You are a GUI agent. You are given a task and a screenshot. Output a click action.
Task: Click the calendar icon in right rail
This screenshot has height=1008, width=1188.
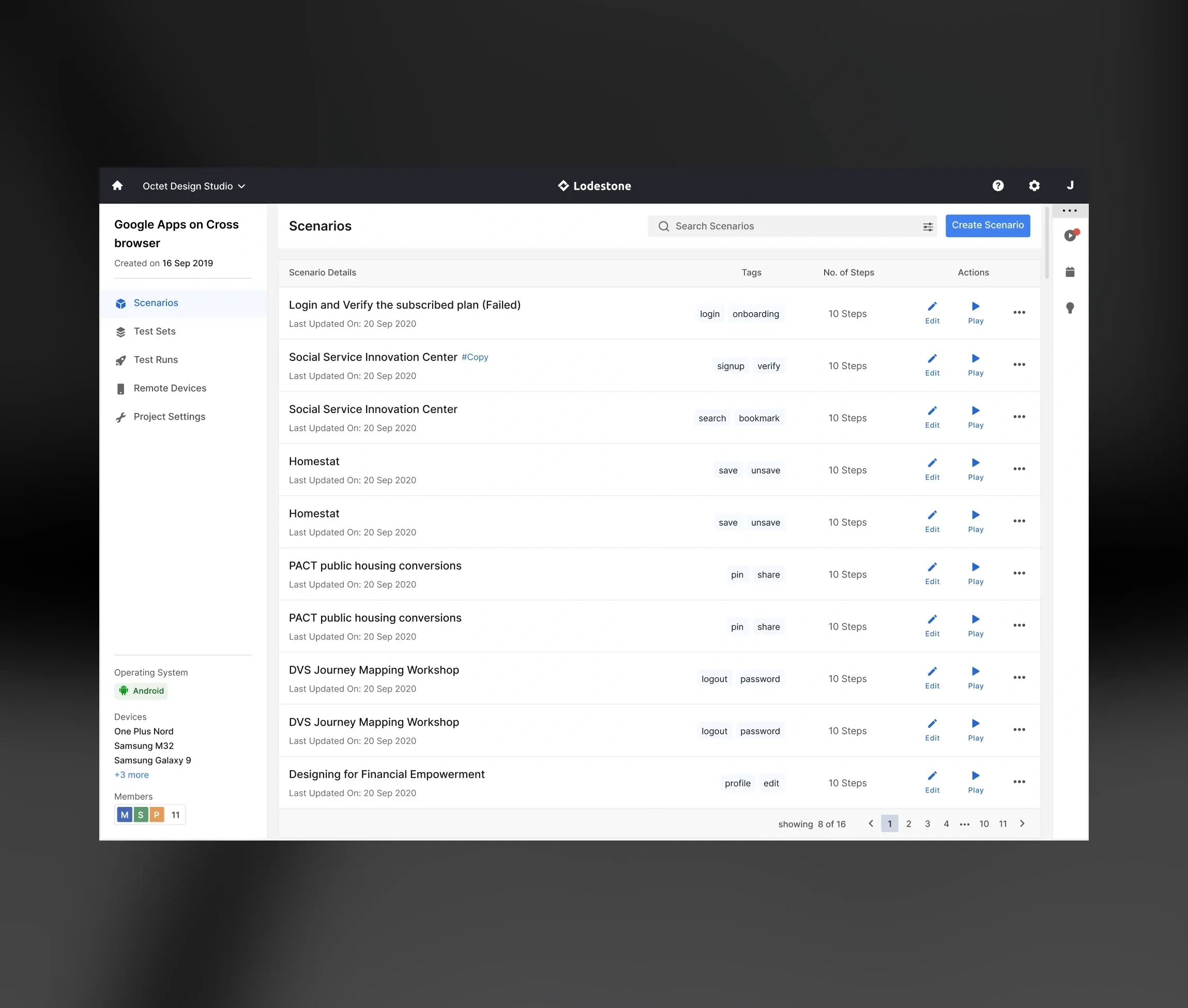click(1070, 272)
